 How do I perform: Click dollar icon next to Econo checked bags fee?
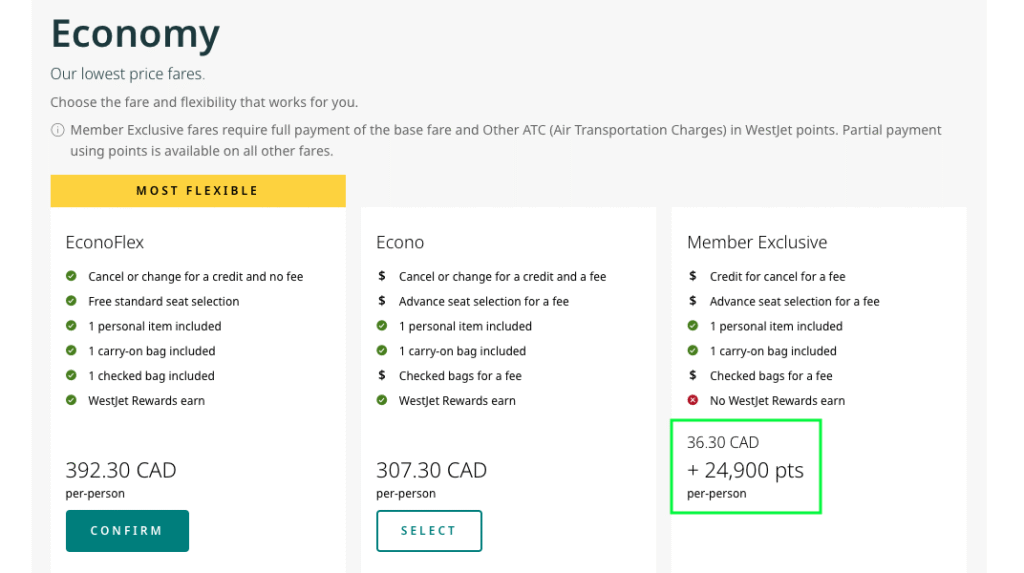pos(382,376)
